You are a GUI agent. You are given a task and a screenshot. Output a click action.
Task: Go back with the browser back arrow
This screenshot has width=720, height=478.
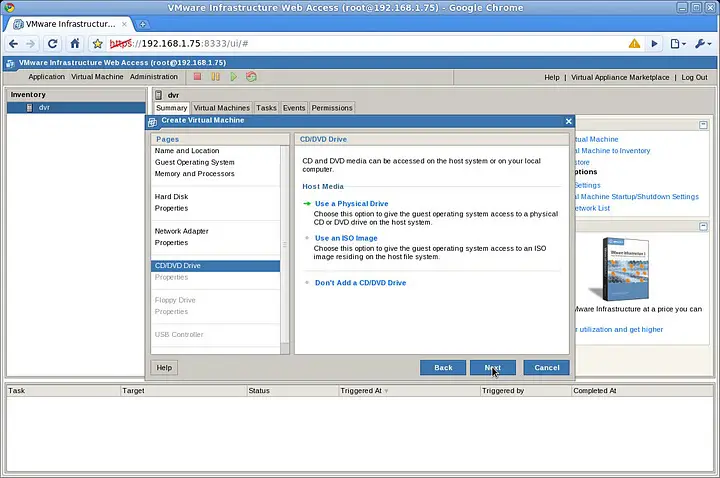pos(13,44)
